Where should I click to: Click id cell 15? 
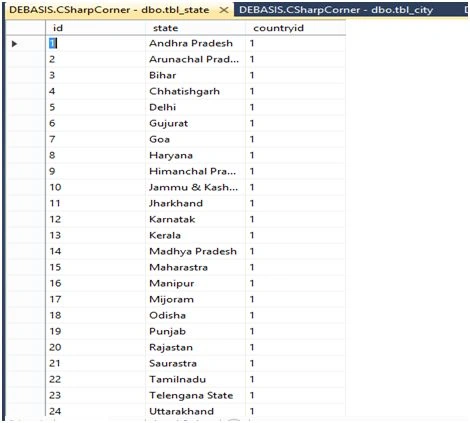pyautogui.click(x=95, y=267)
